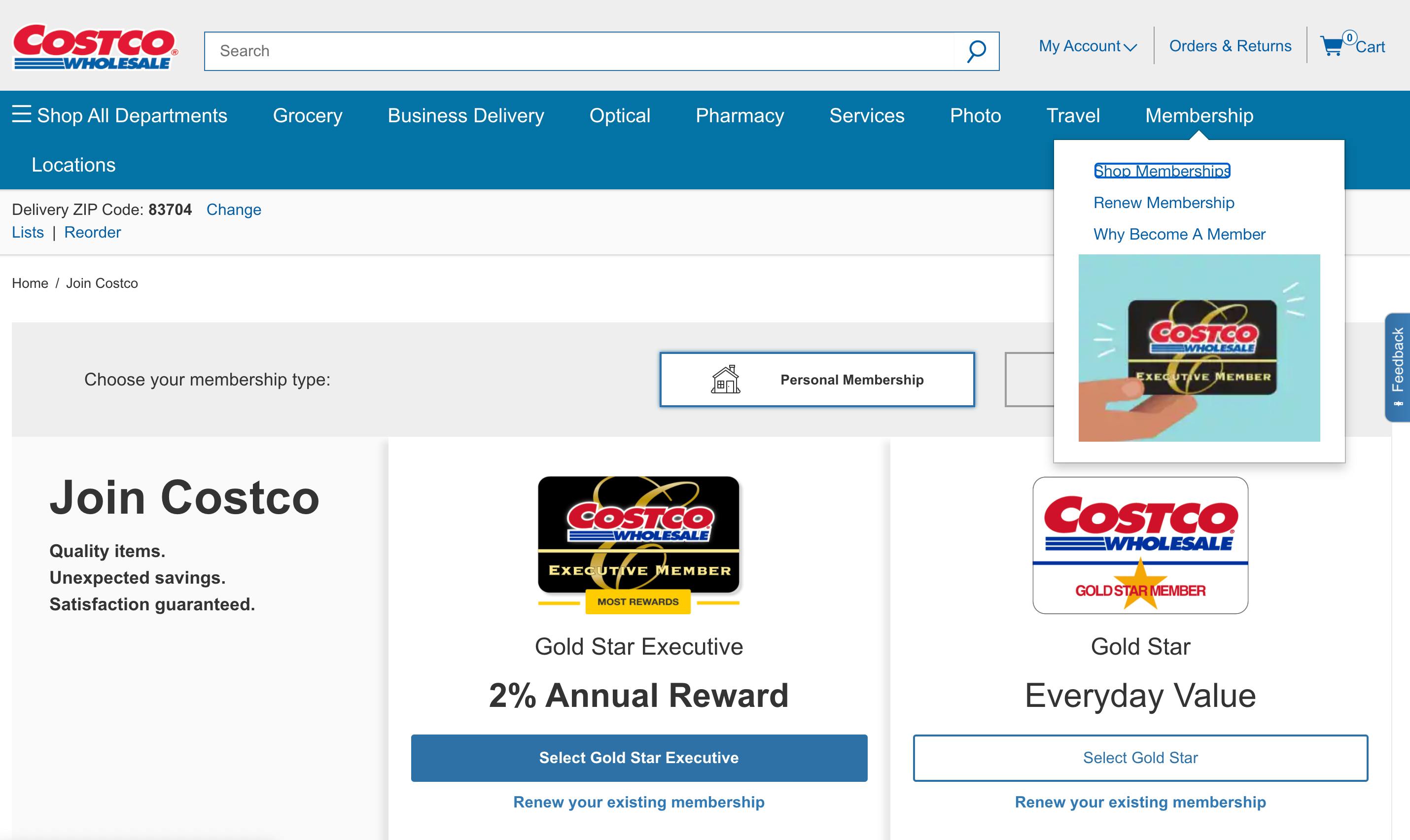Click Why Become A Member link
The image size is (1410, 840).
[x=1181, y=233]
